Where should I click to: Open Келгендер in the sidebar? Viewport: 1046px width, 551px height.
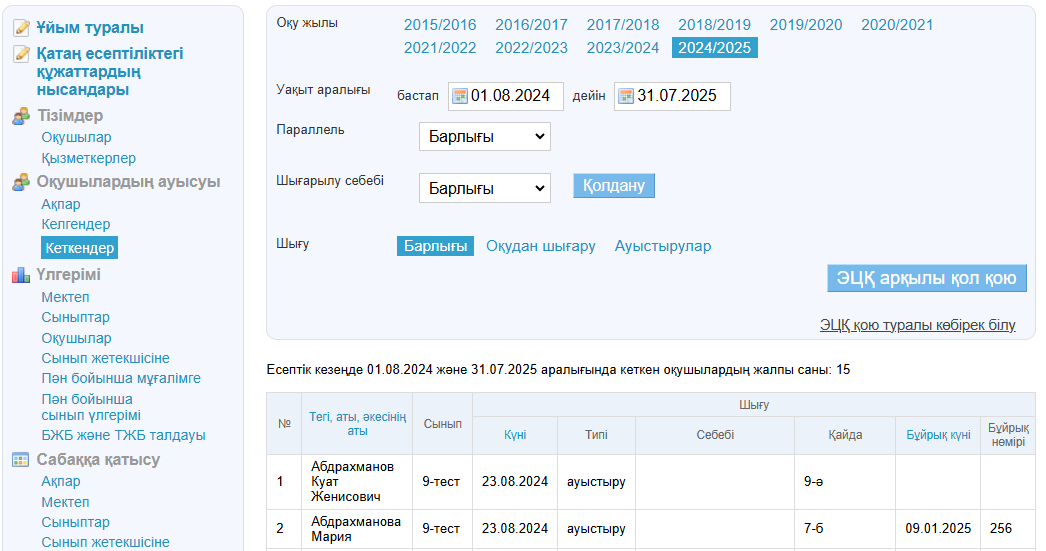point(76,224)
